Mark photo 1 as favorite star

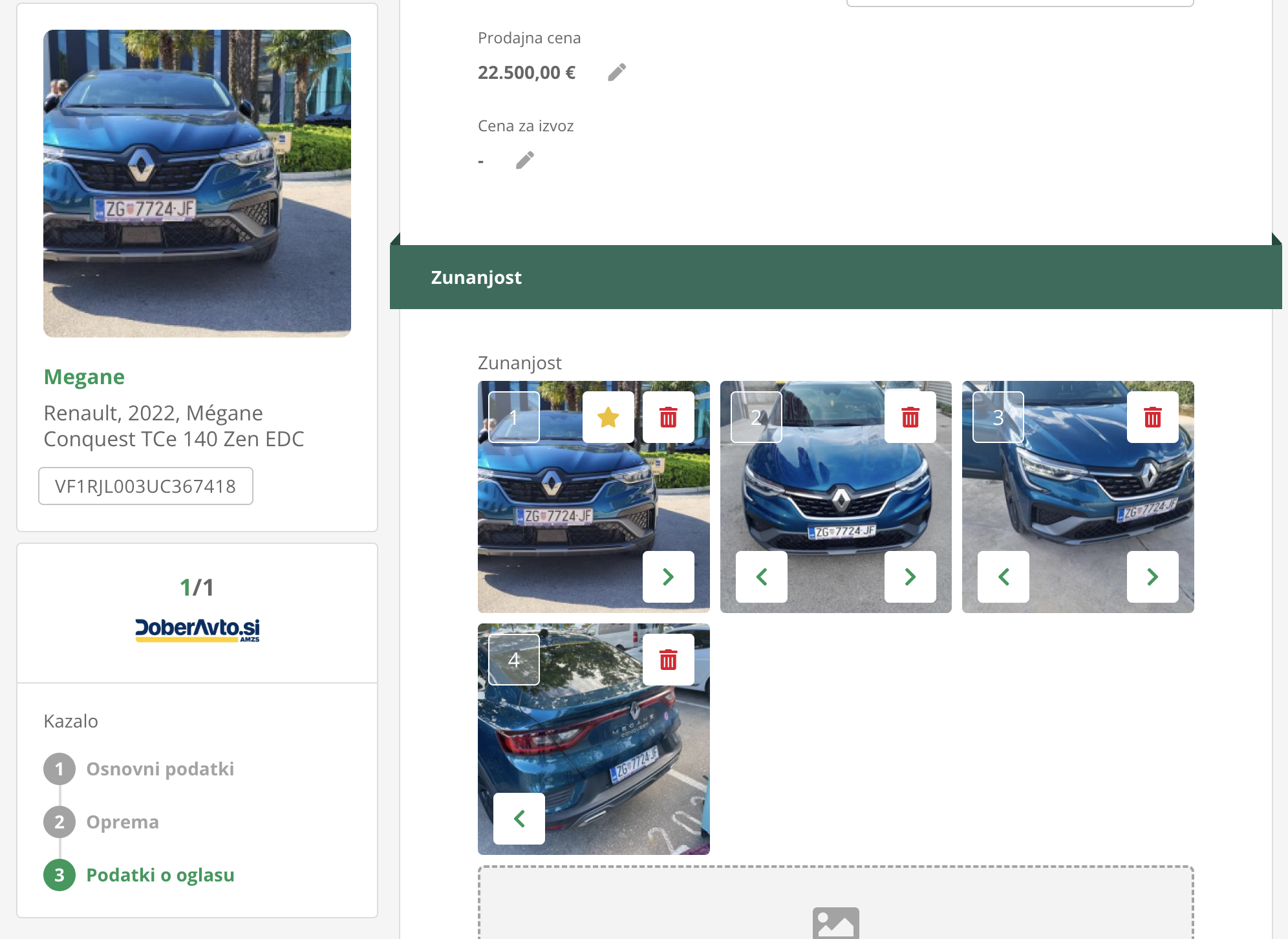[x=608, y=417]
